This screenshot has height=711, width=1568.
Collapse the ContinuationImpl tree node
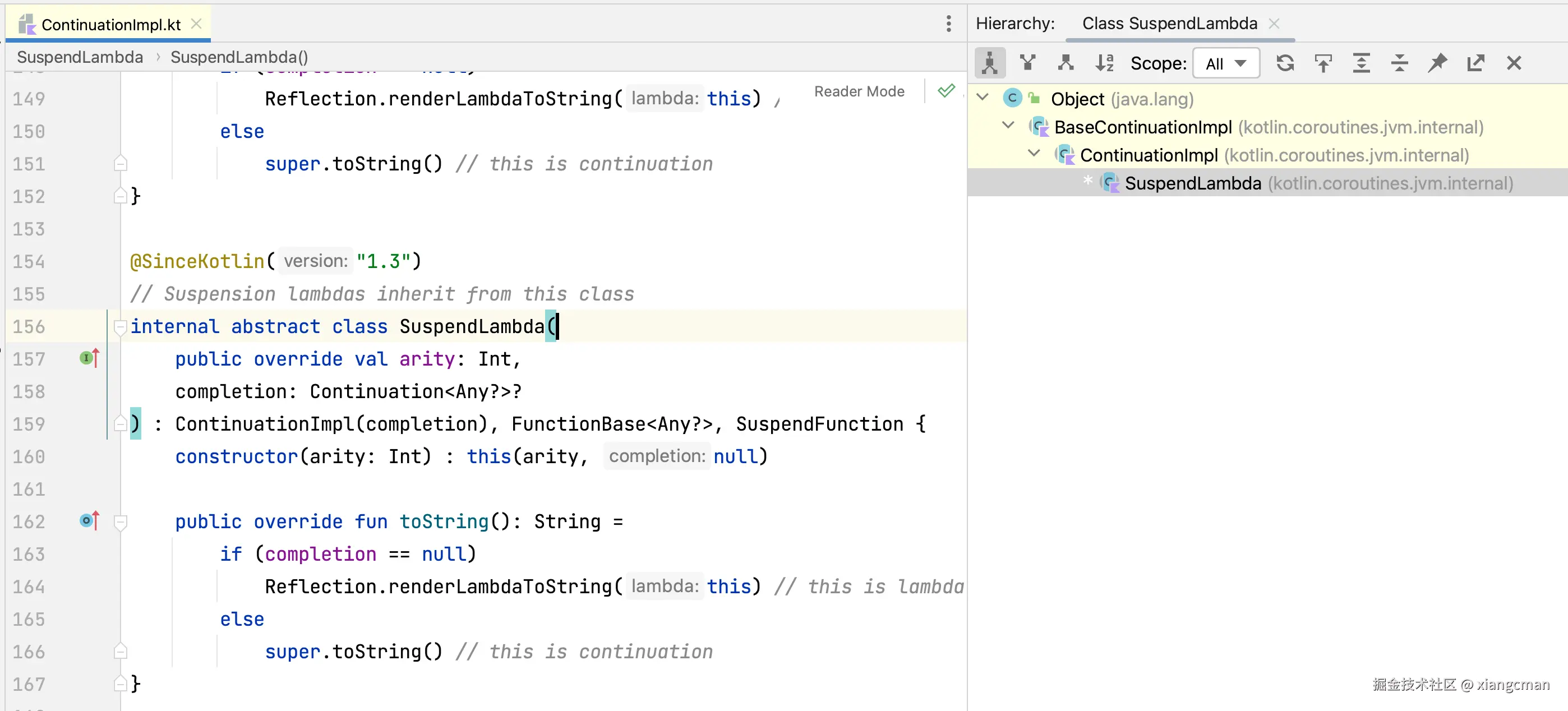1034,154
